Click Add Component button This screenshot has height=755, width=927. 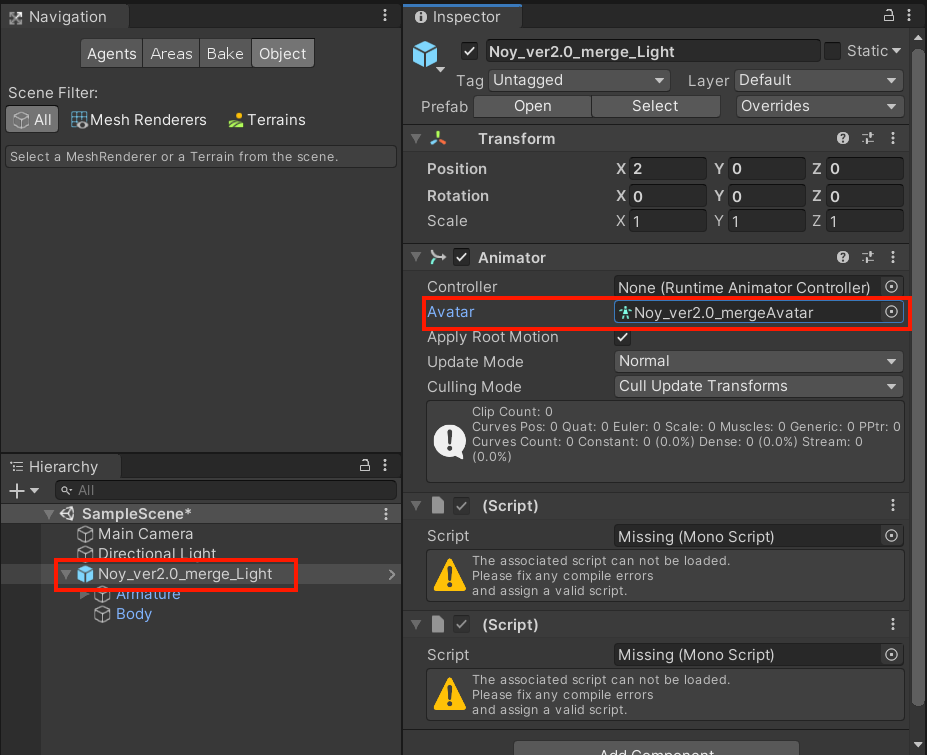tap(656, 748)
